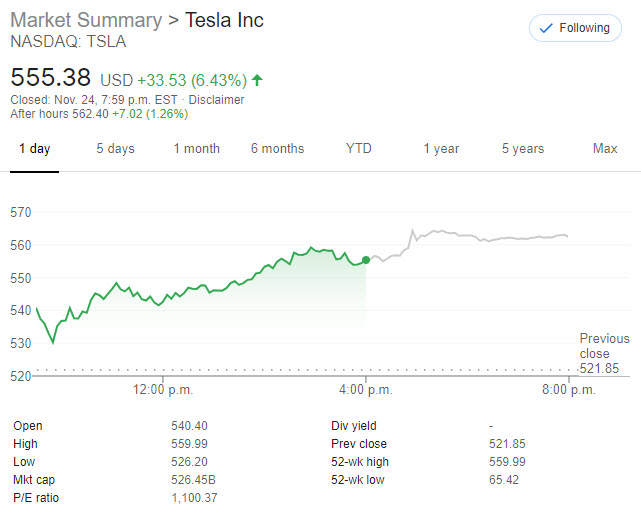Toggle the Following button for Tesla
Screen dimensions: 641x508
[575, 28]
